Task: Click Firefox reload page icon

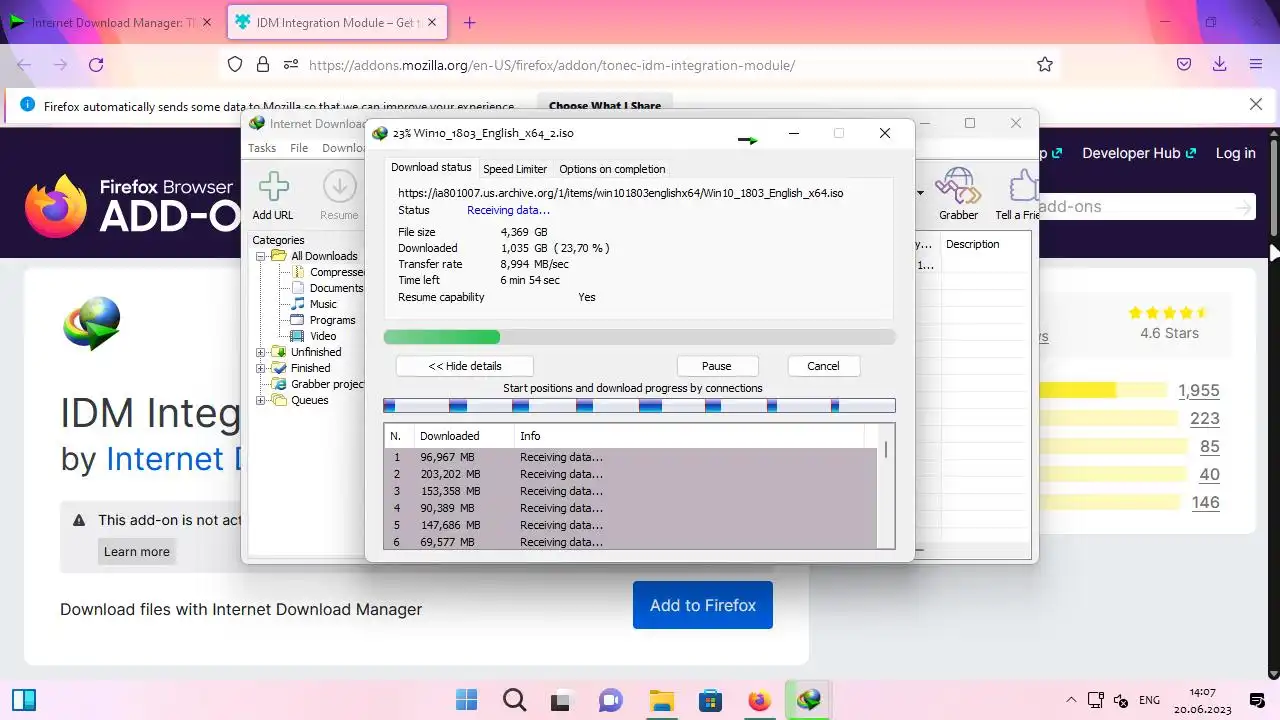Action: coord(96,65)
